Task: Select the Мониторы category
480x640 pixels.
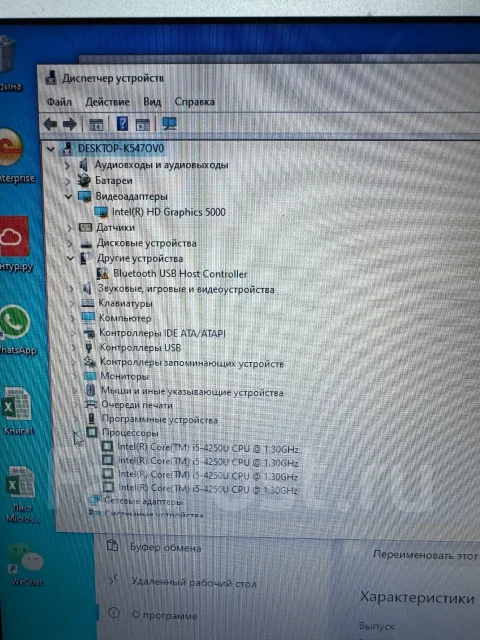Action: [x=124, y=376]
